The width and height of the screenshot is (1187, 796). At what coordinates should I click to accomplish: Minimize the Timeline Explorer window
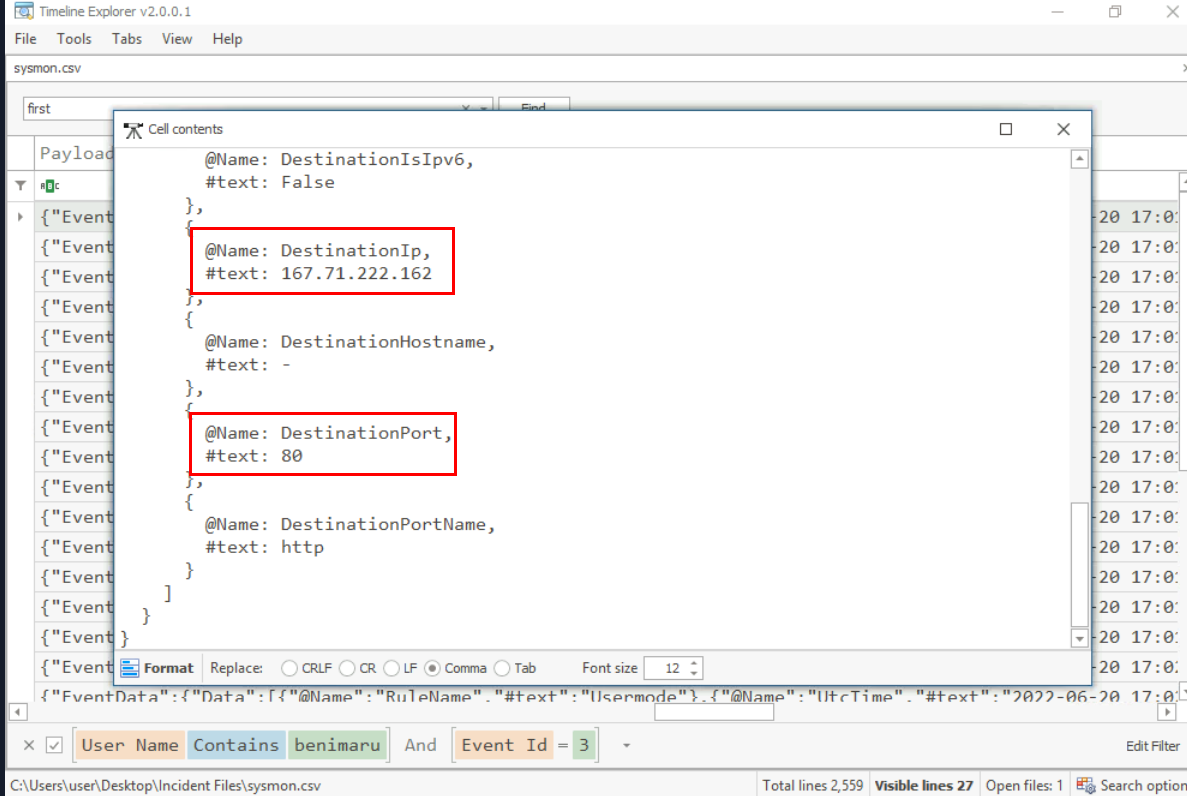pyautogui.click(x=1058, y=11)
